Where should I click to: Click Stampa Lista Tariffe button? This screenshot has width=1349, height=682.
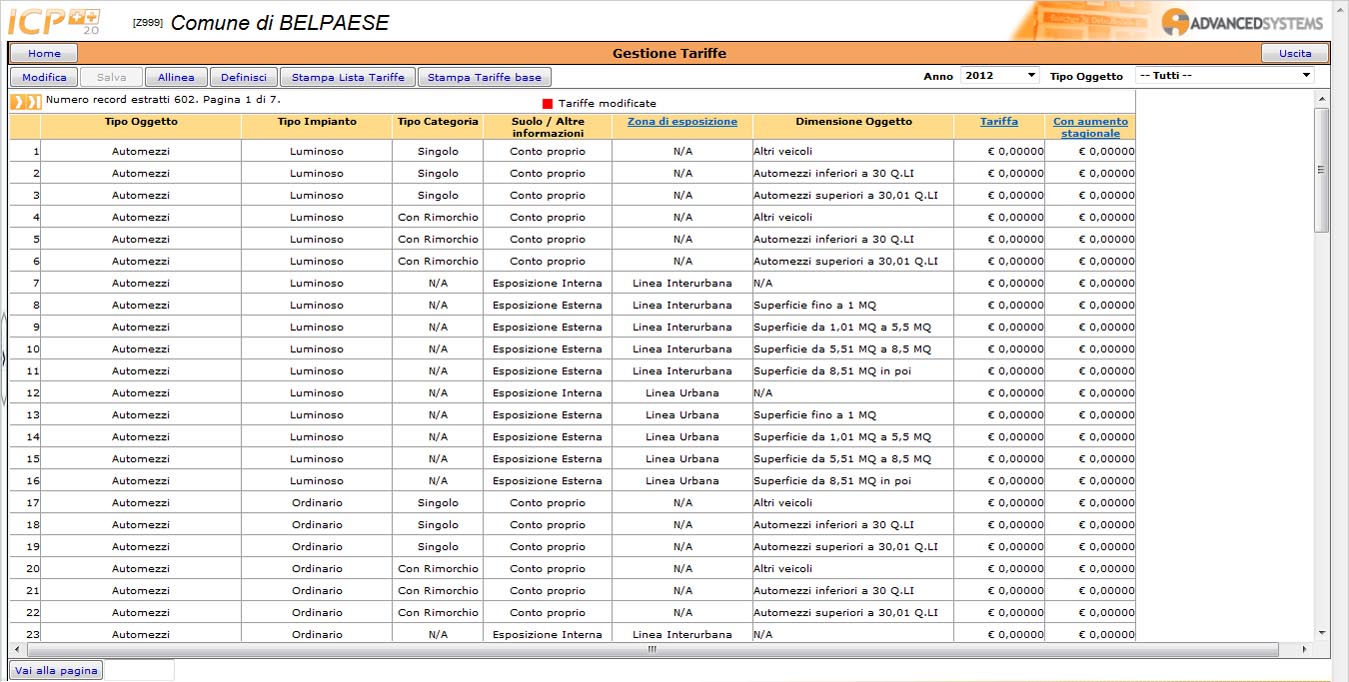[348, 77]
